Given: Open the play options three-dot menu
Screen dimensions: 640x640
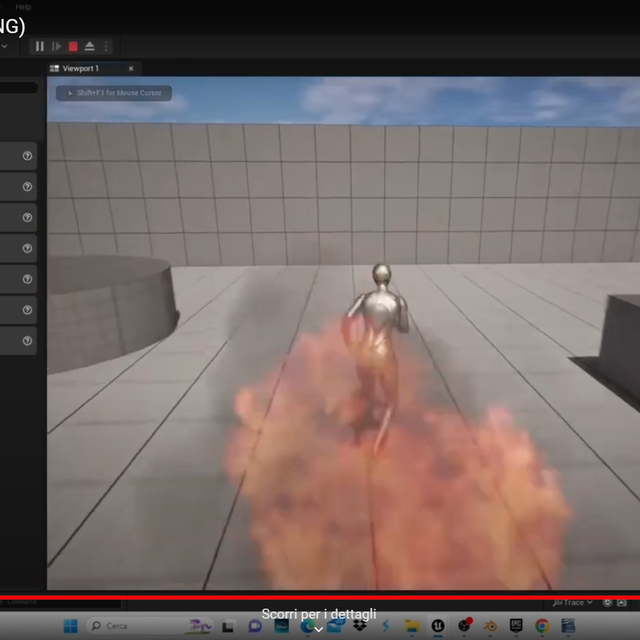Looking at the screenshot, I should (x=107, y=46).
